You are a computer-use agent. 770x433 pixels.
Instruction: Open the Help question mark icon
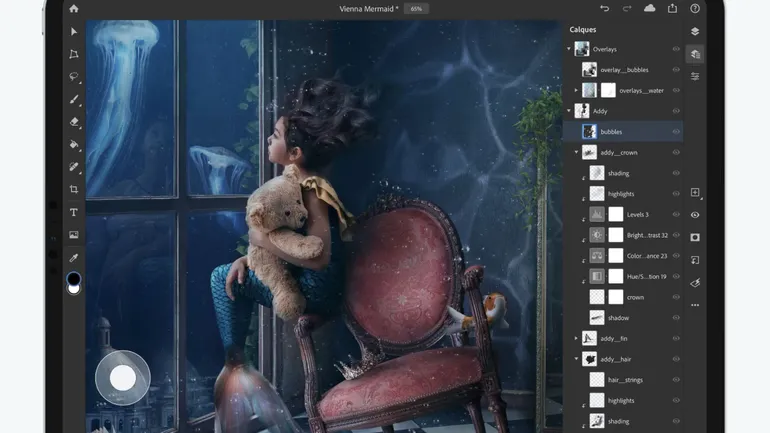point(695,8)
